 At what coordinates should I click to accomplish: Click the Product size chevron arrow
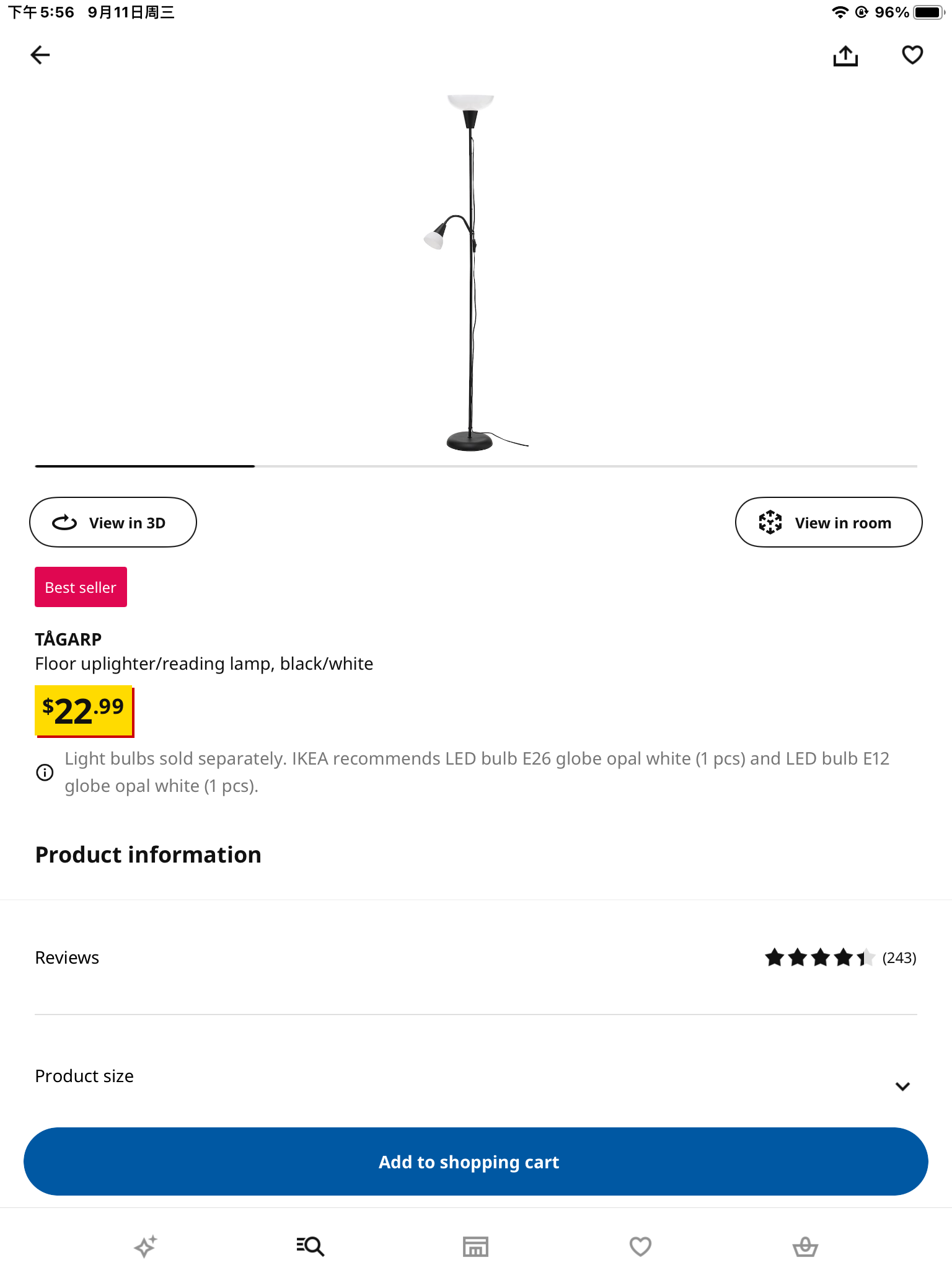(902, 1086)
